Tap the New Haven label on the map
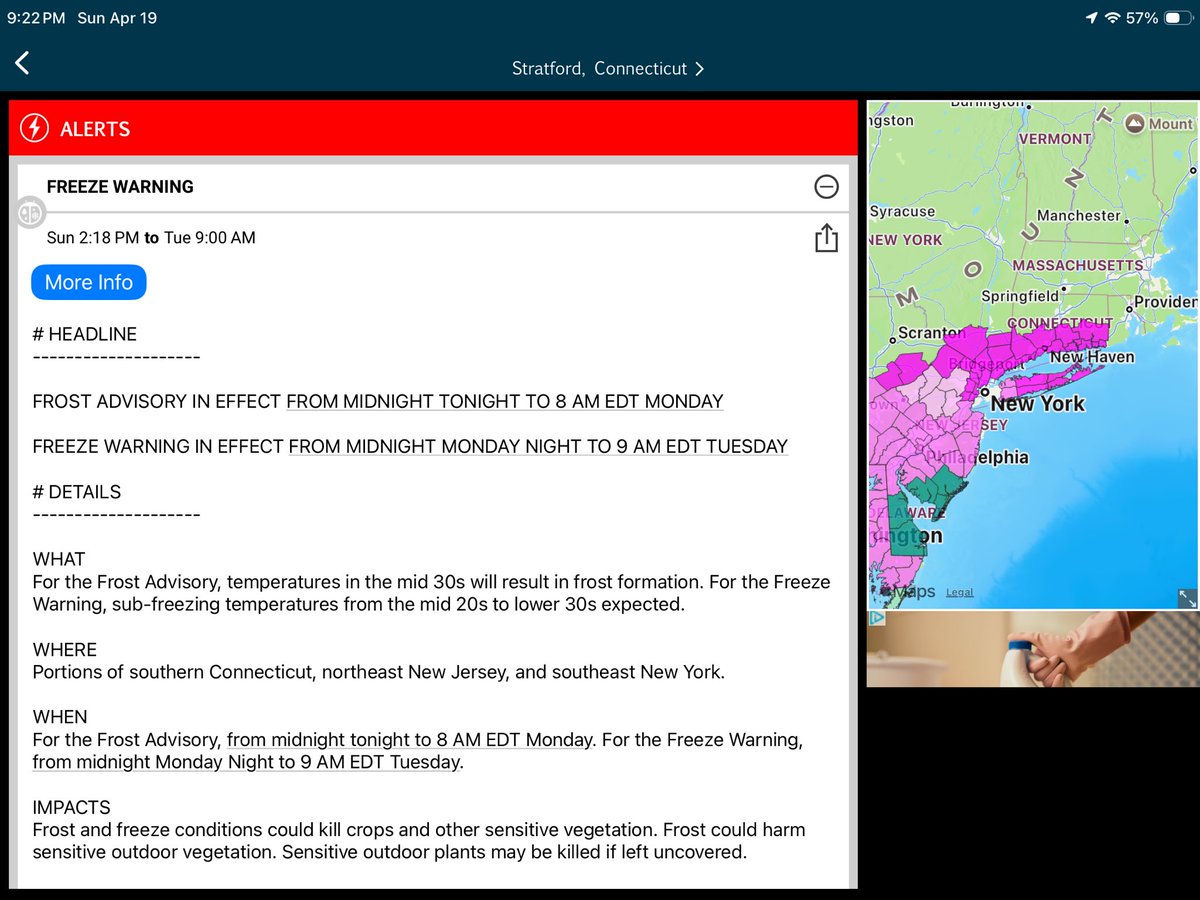 [x=1092, y=357]
